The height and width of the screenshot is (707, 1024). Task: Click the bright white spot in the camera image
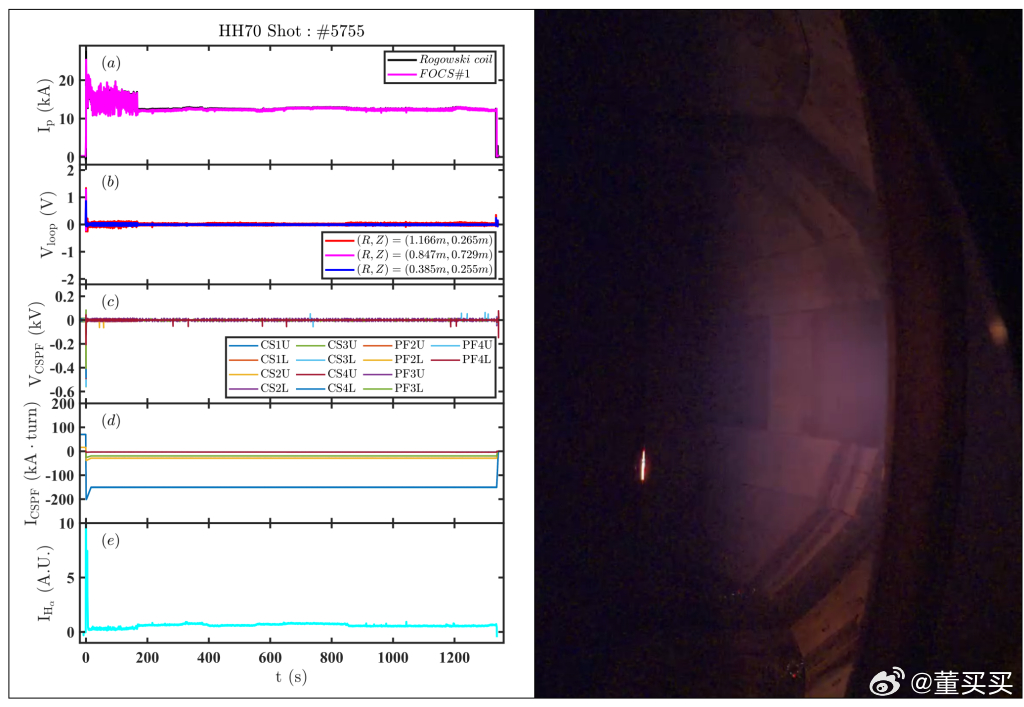click(x=643, y=465)
